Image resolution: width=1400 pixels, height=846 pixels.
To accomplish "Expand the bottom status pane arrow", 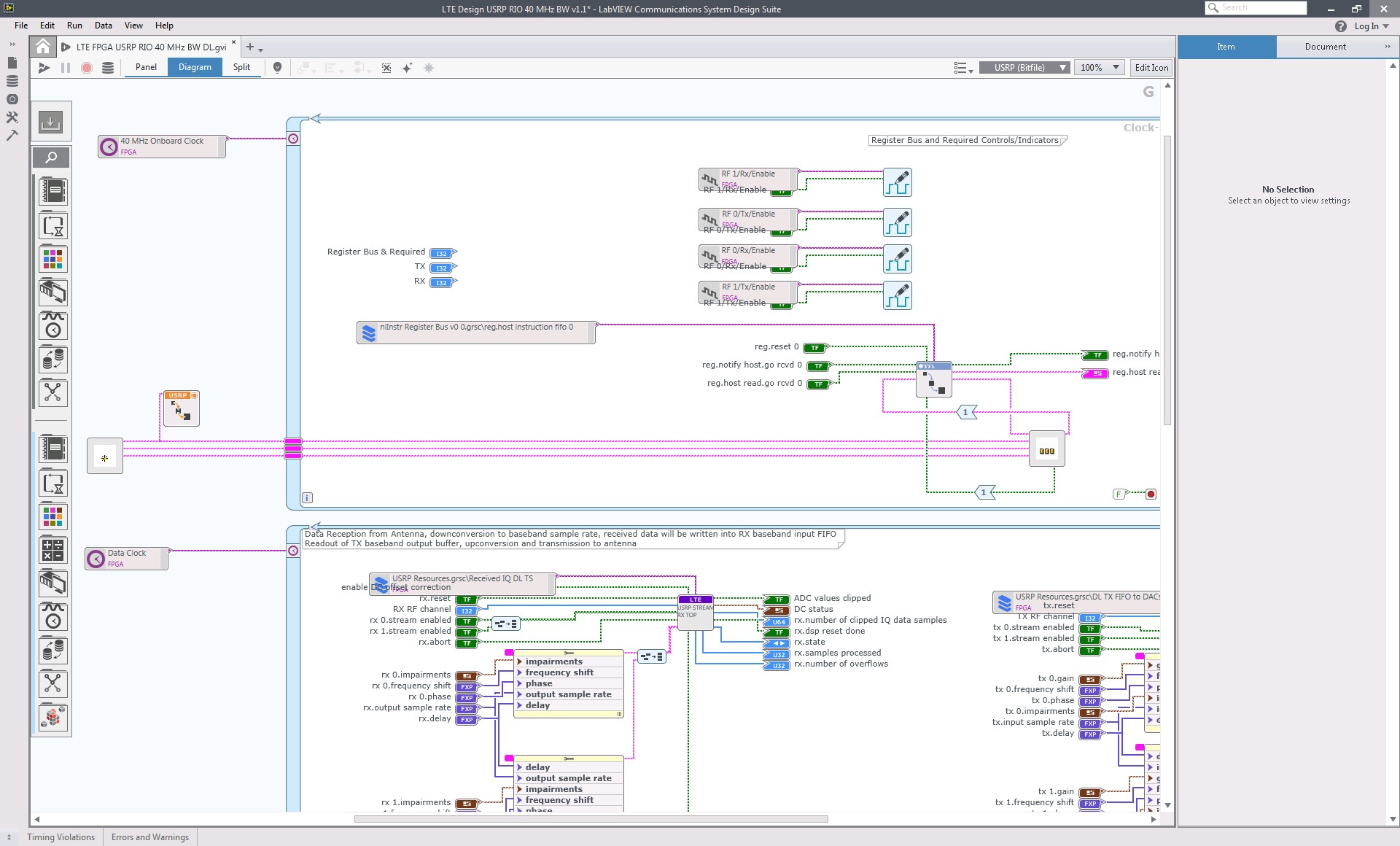I will click(9, 837).
